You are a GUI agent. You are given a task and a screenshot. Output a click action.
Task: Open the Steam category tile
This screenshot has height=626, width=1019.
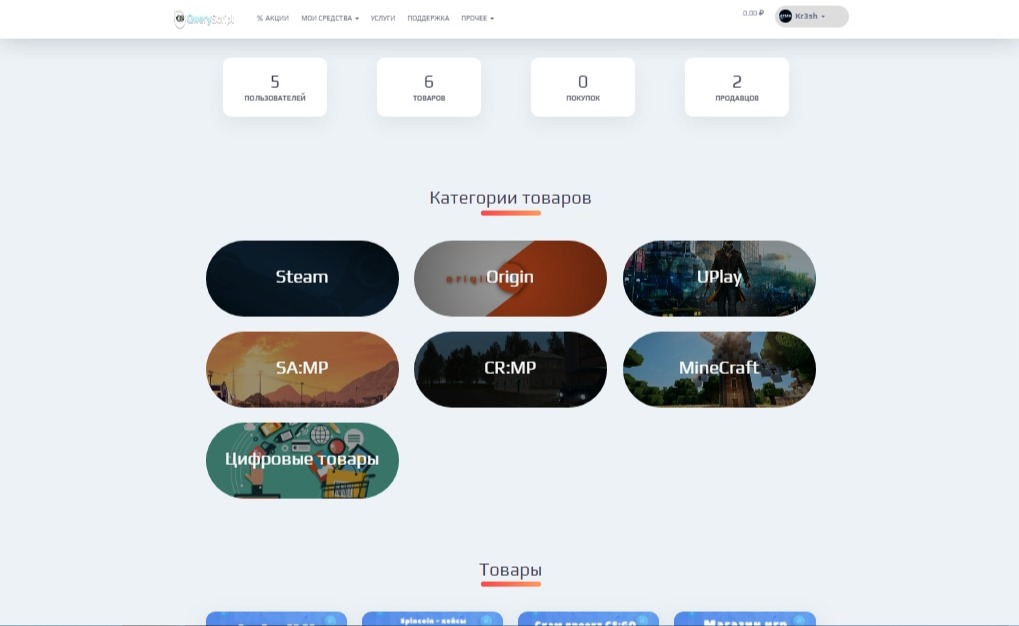pos(302,278)
